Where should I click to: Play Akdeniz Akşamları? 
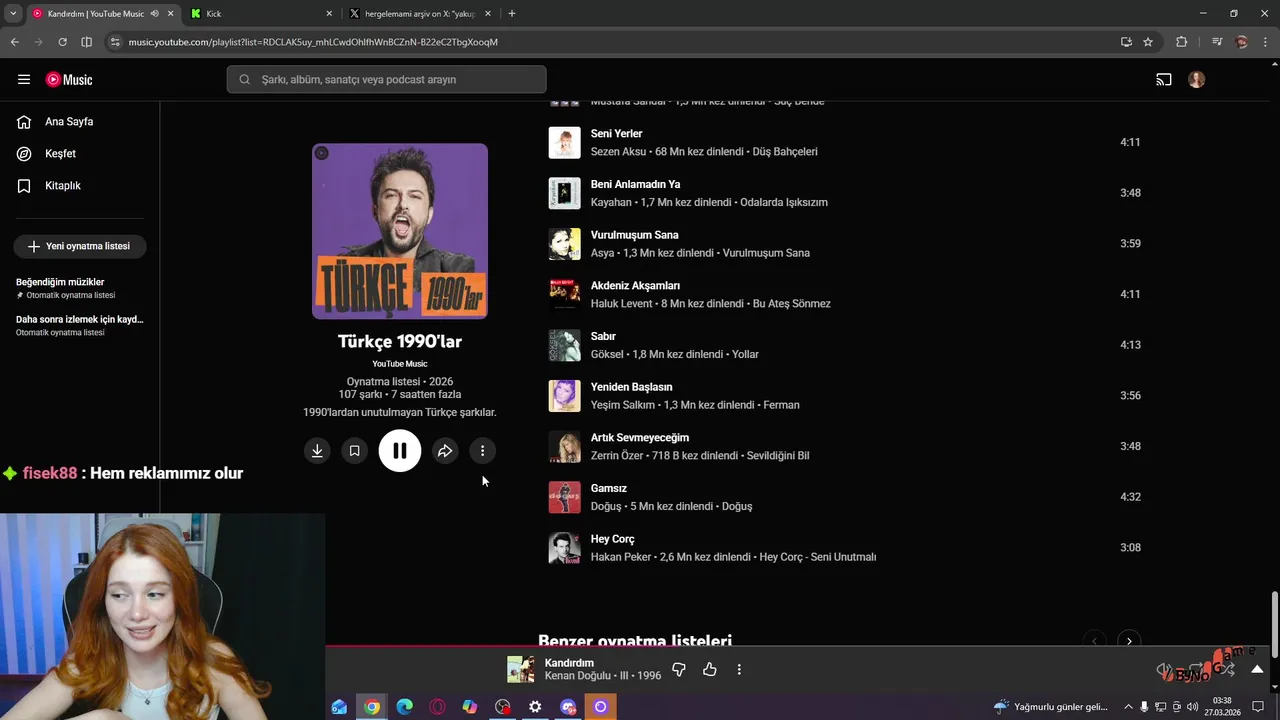(x=635, y=286)
